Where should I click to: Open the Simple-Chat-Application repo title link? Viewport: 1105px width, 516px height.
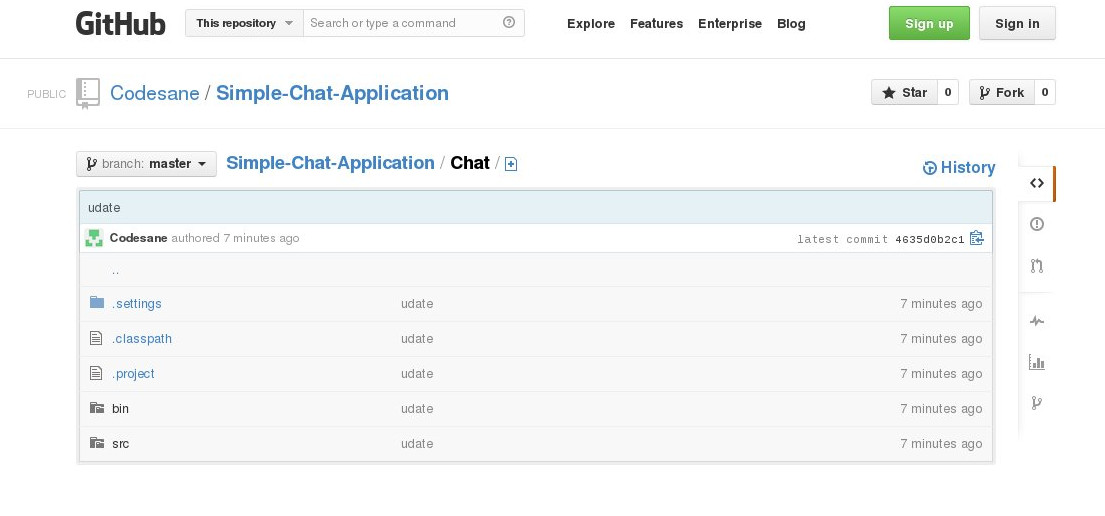click(332, 93)
